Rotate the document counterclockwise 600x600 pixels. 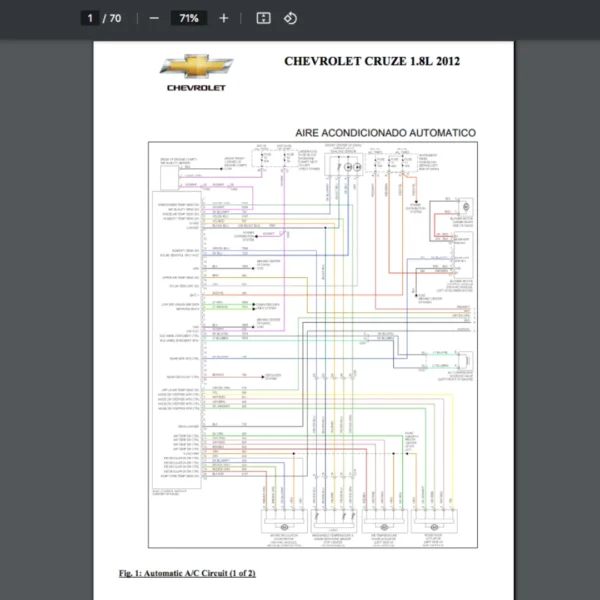pos(290,18)
